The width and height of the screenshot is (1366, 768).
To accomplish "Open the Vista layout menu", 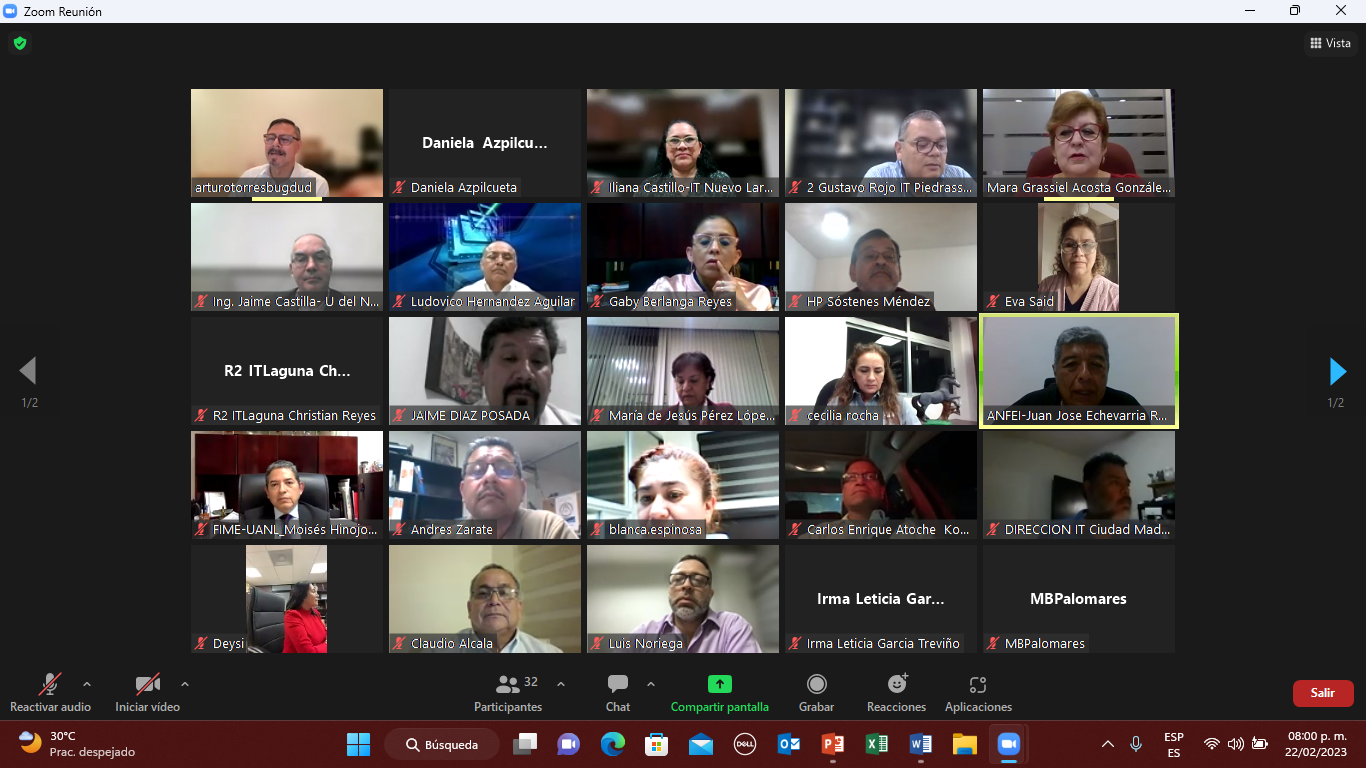I will pyautogui.click(x=1330, y=43).
